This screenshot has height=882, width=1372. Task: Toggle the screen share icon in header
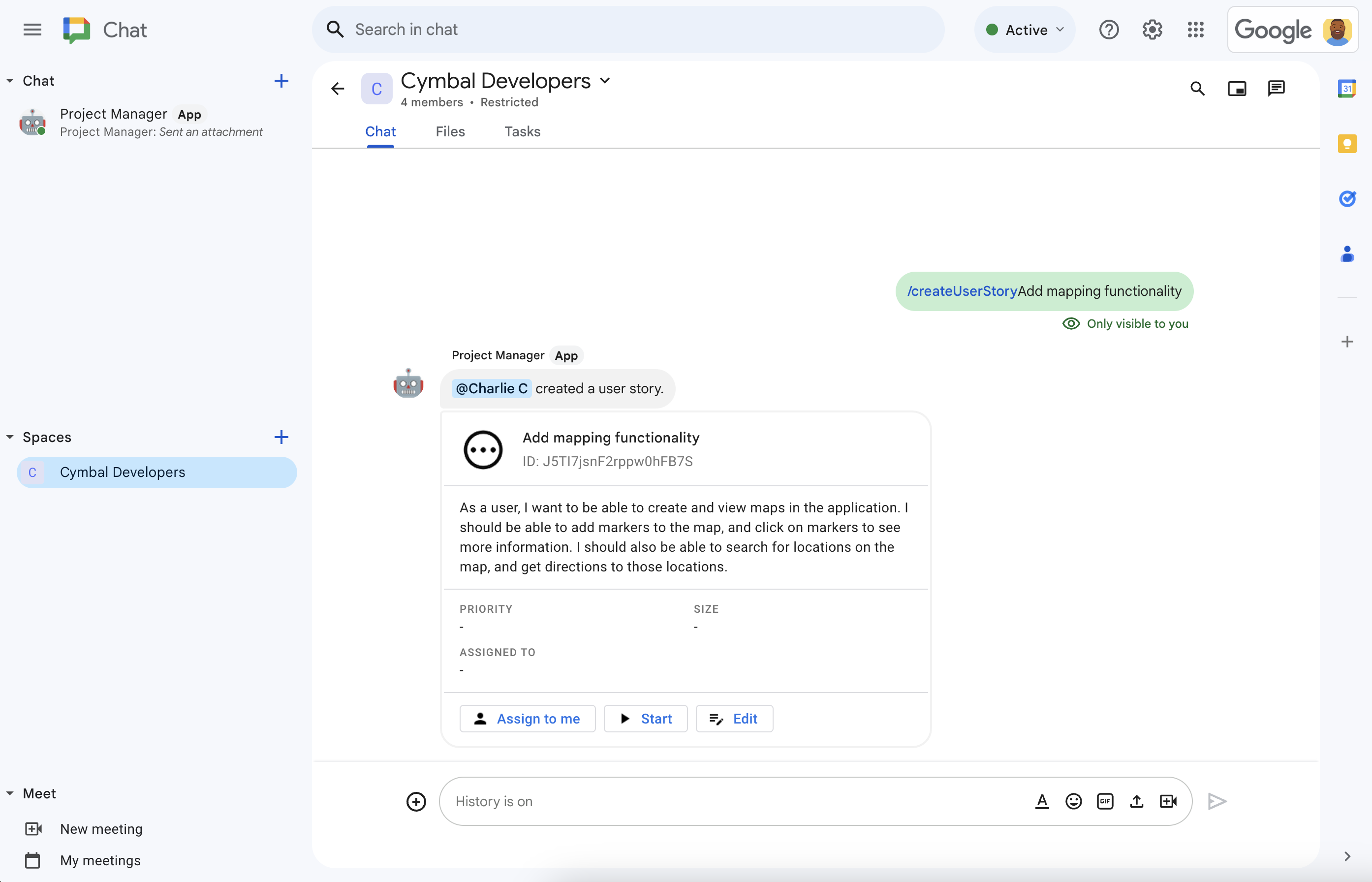pos(1237,89)
